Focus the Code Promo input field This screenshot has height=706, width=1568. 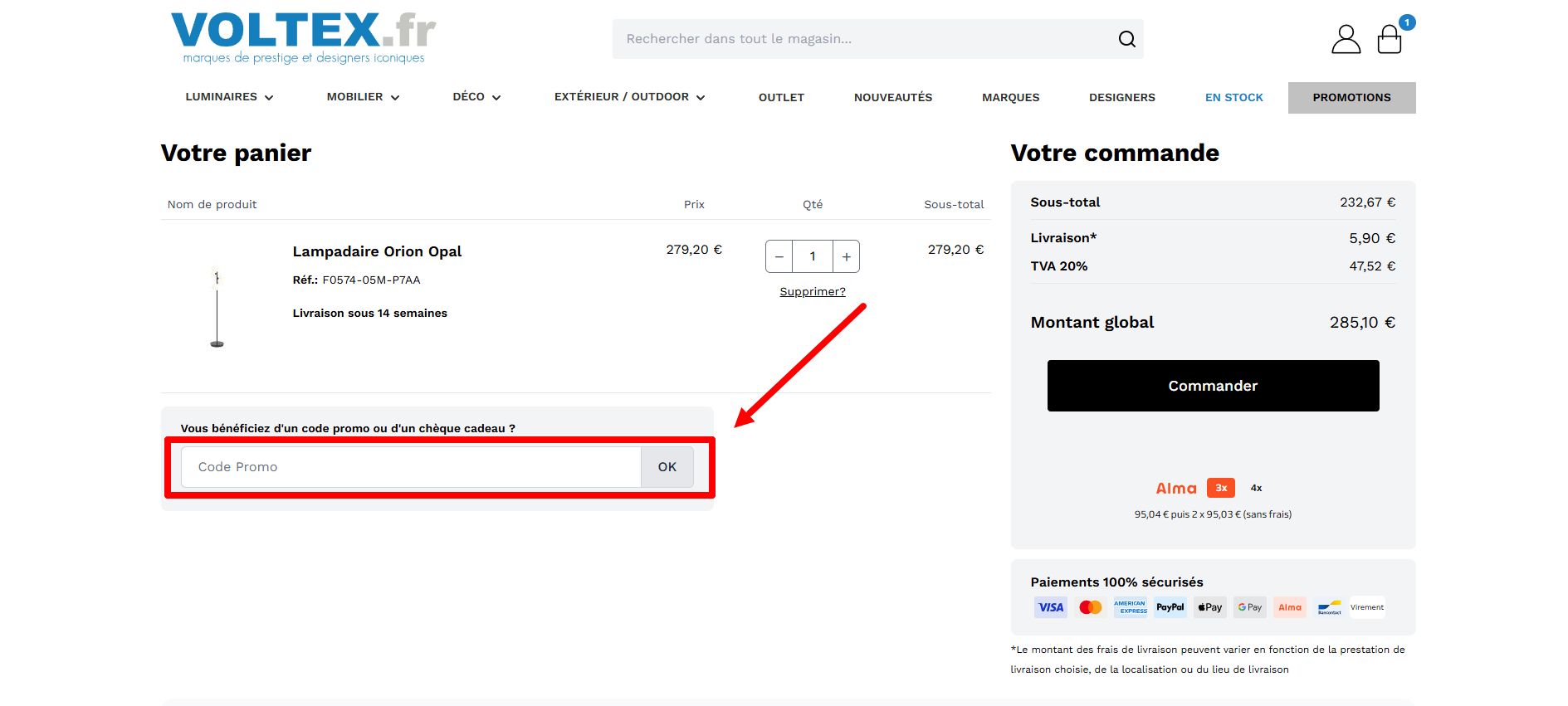411,467
